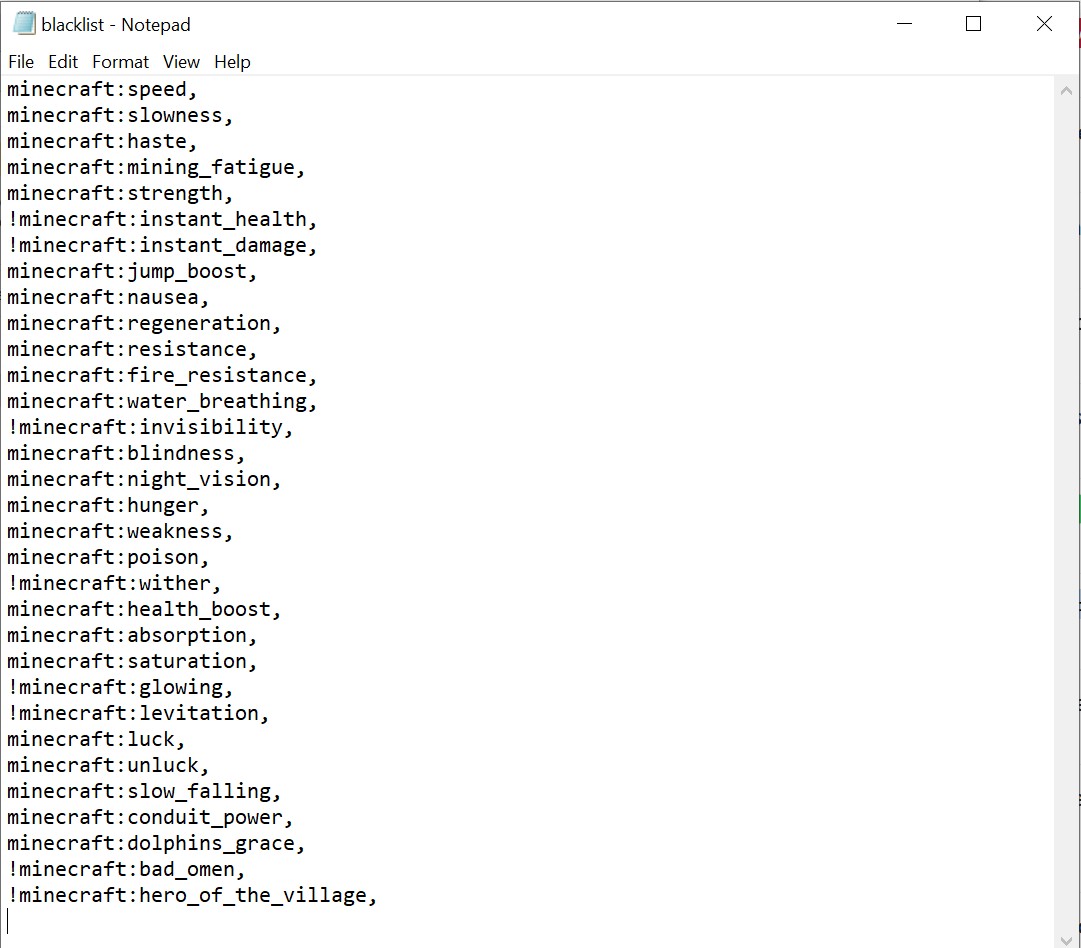Open the Help menu
1081x948 pixels.
[x=232, y=62]
